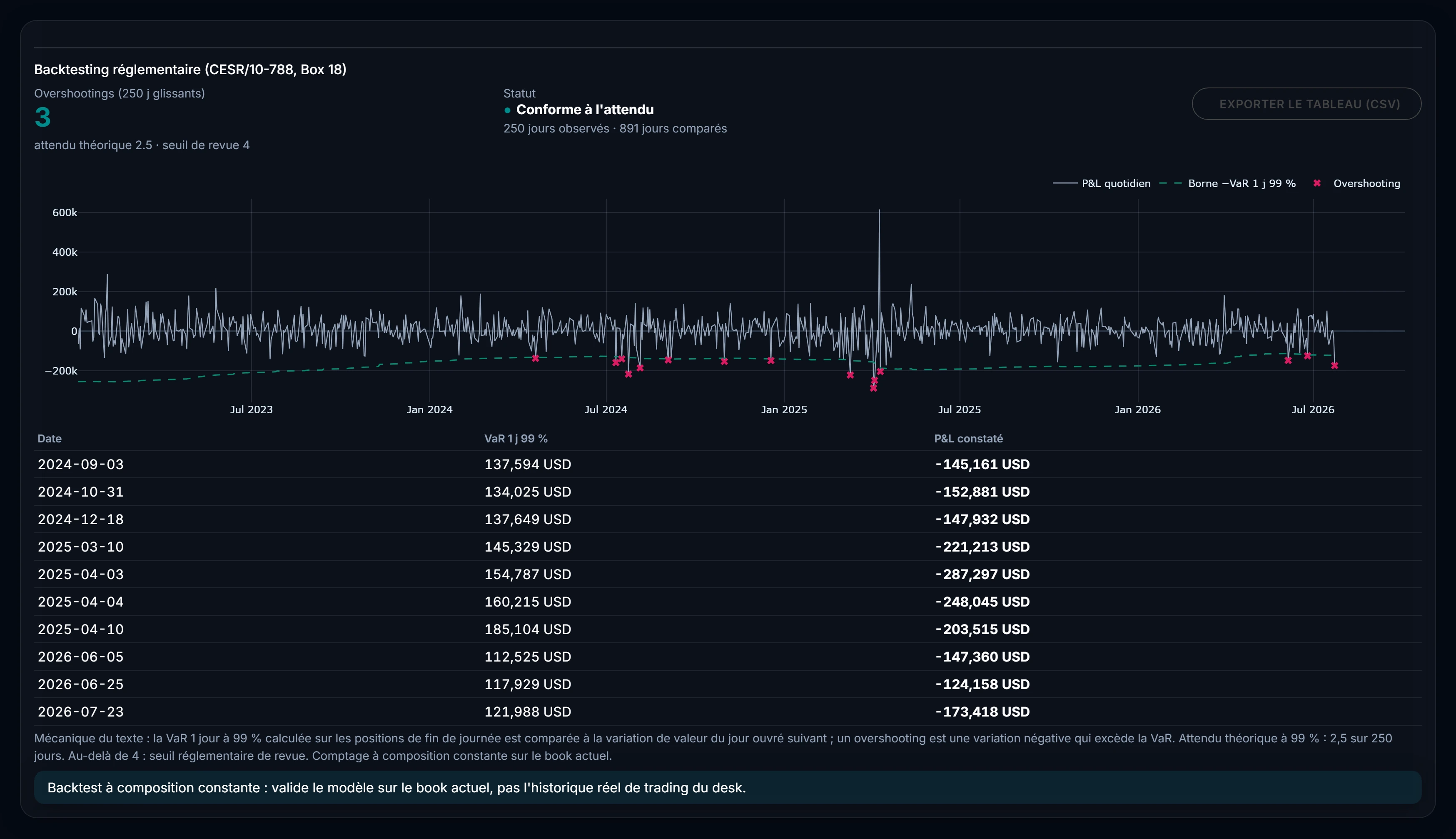1456x839 pixels.
Task: Click the P&L spike peak above 600k
Action: tap(879, 210)
